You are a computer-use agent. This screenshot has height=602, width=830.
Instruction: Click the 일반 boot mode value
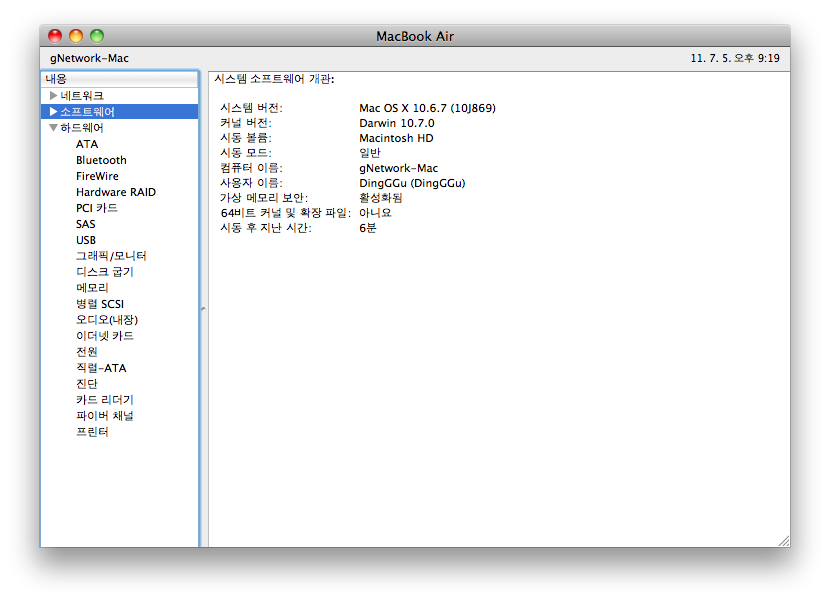(x=369, y=153)
